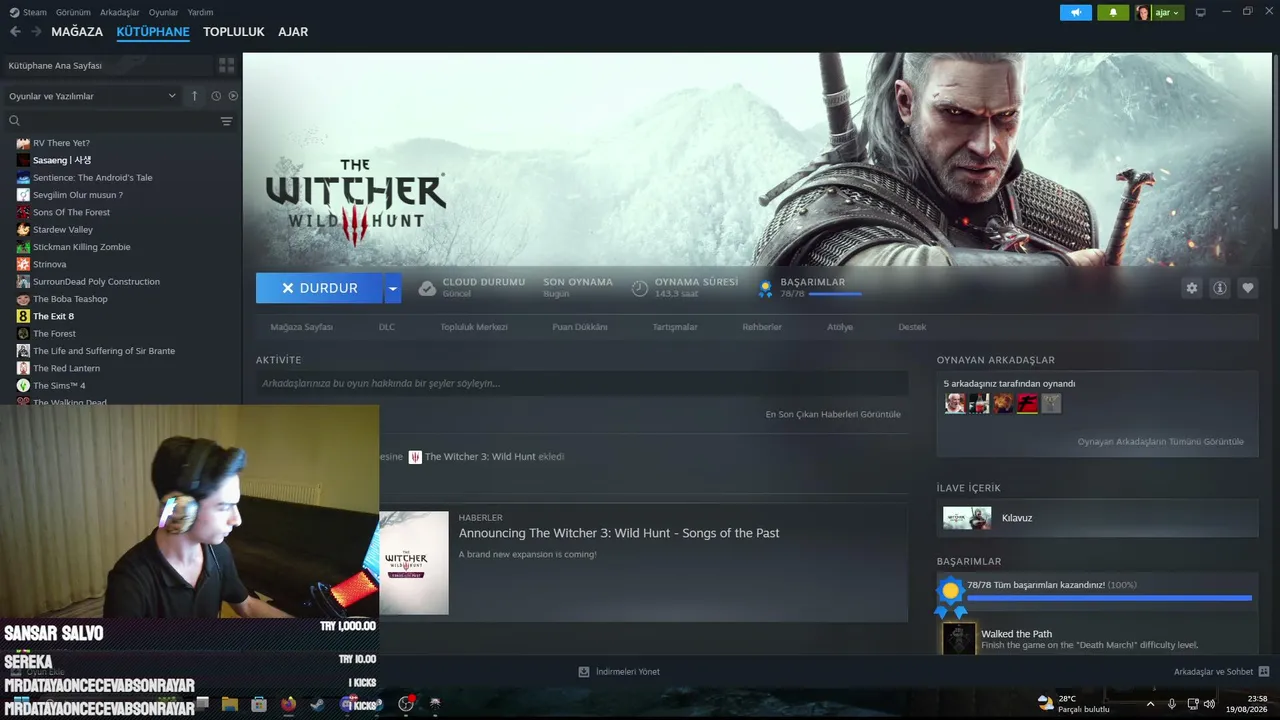Select The Sims 4 in the library list
The image size is (1280, 720).
point(59,386)
